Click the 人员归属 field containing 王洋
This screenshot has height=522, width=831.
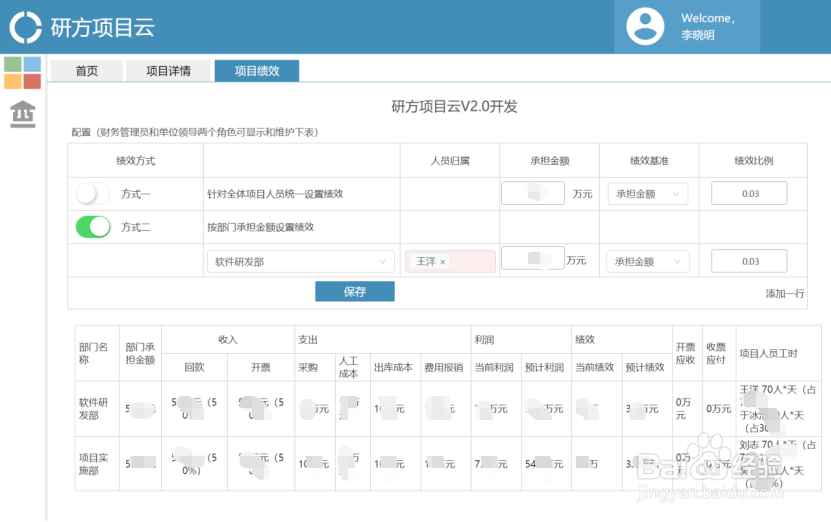coord(450,261)
